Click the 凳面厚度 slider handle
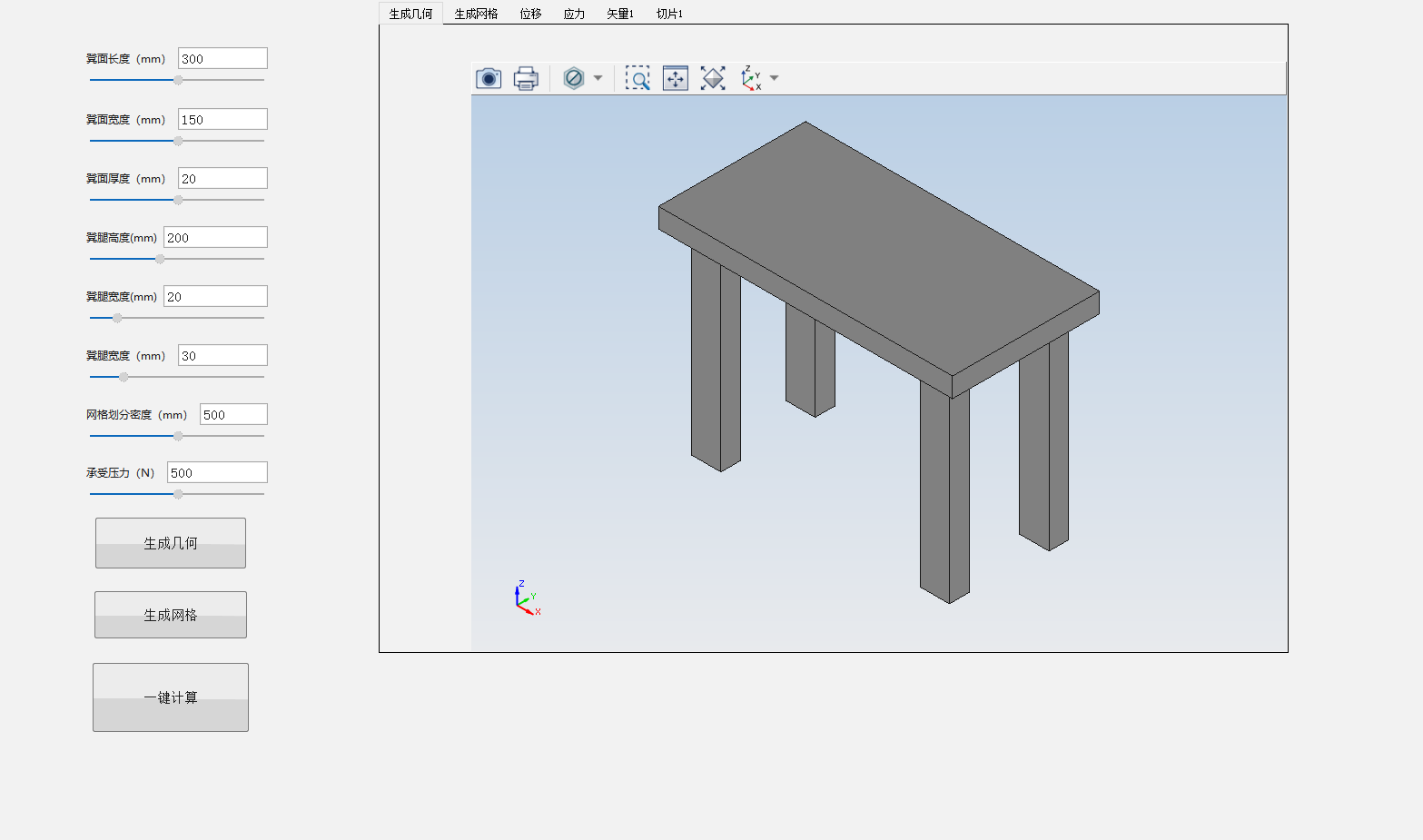The height and width of the screenshot is (840, 1423). pos(178,200)
